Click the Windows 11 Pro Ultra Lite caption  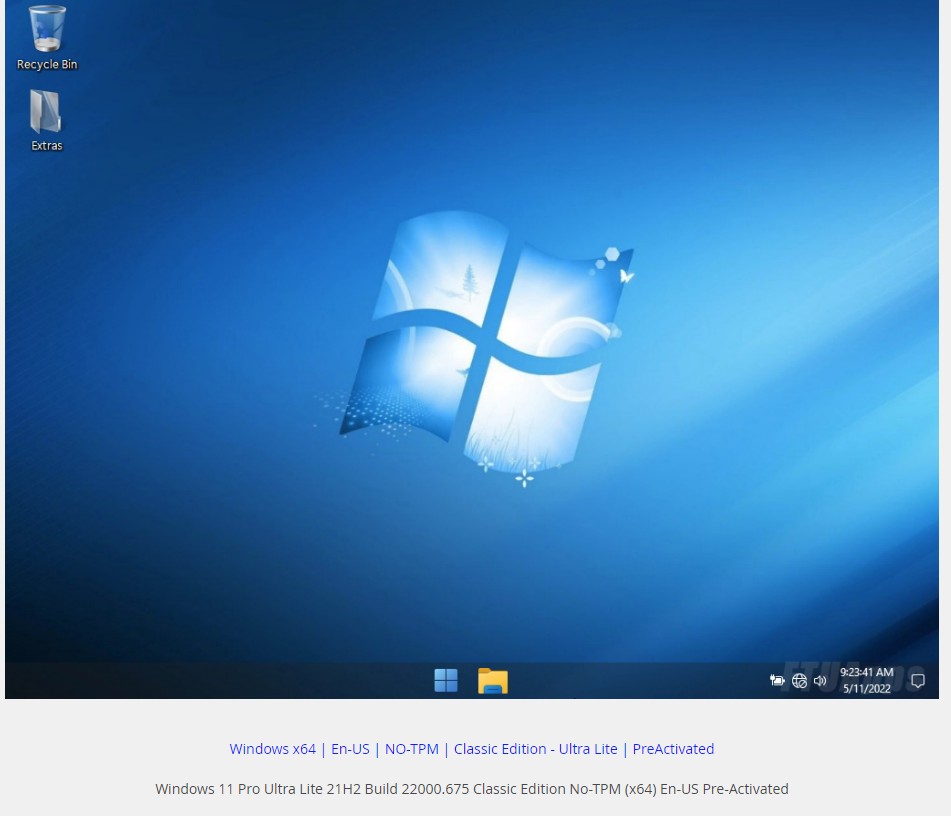coord(472,789)
